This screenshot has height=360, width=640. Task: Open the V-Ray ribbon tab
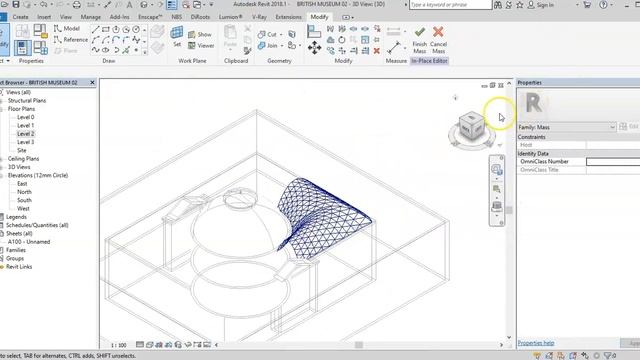tap(259, 17)
